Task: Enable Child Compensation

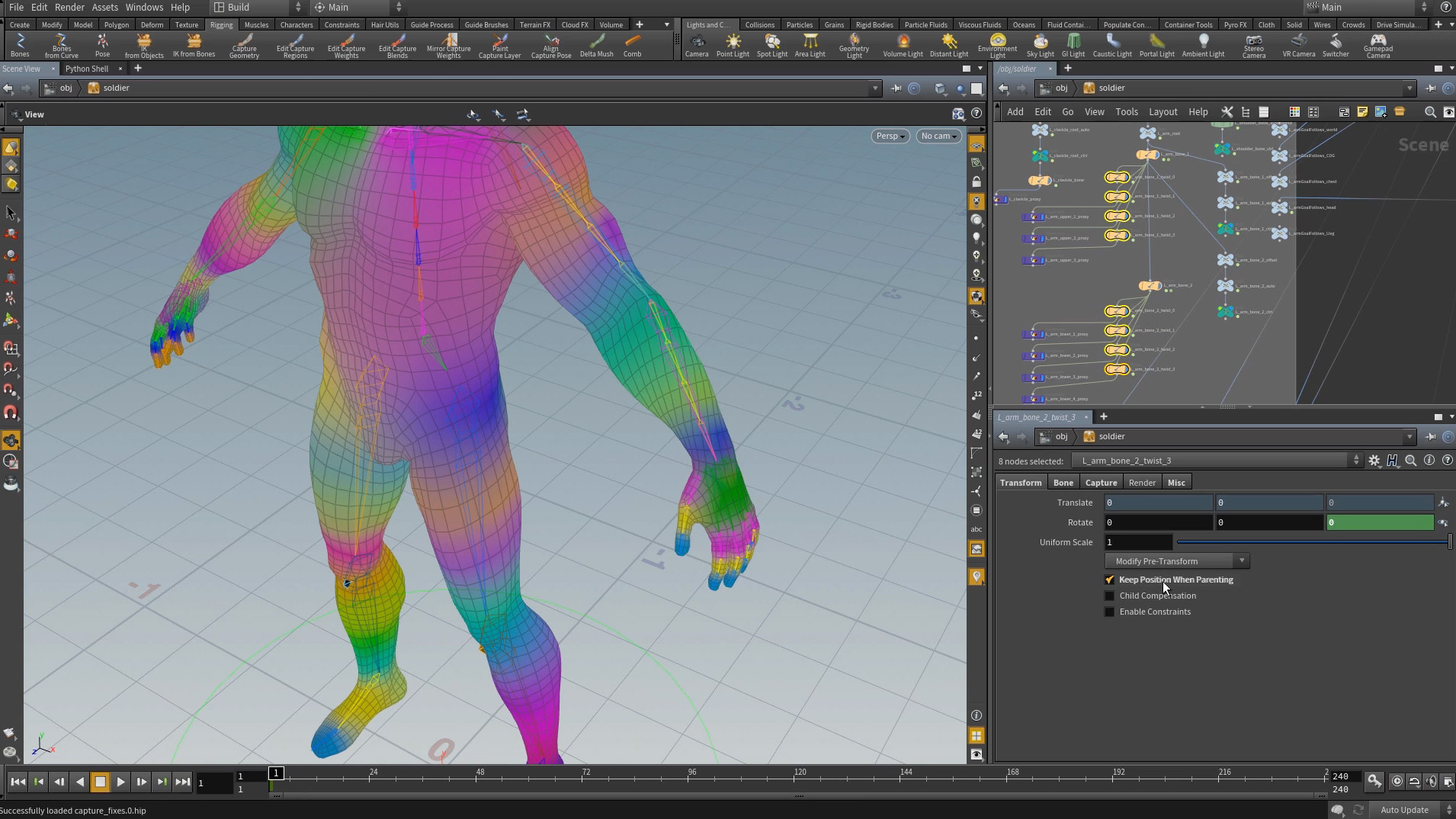Action: pyautogui.click(x=1110, y=596)
